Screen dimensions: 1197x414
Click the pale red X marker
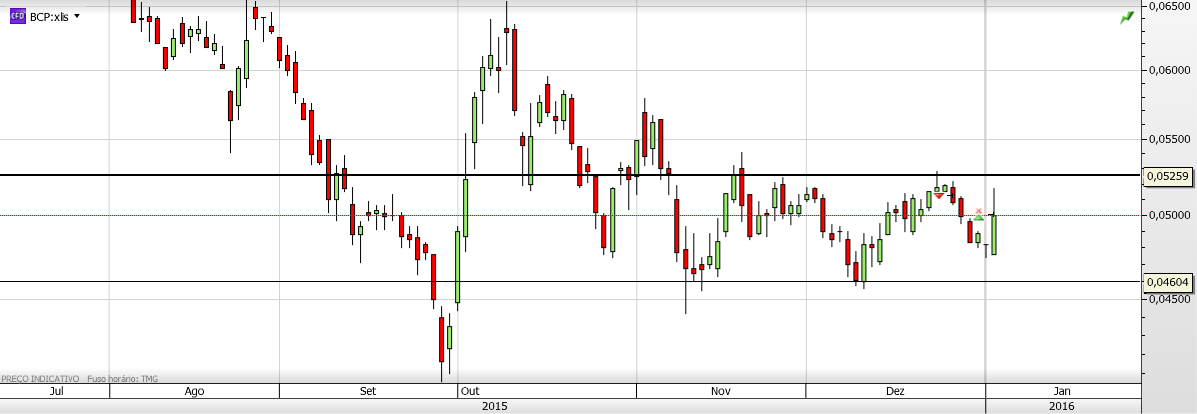pos(979,211)
